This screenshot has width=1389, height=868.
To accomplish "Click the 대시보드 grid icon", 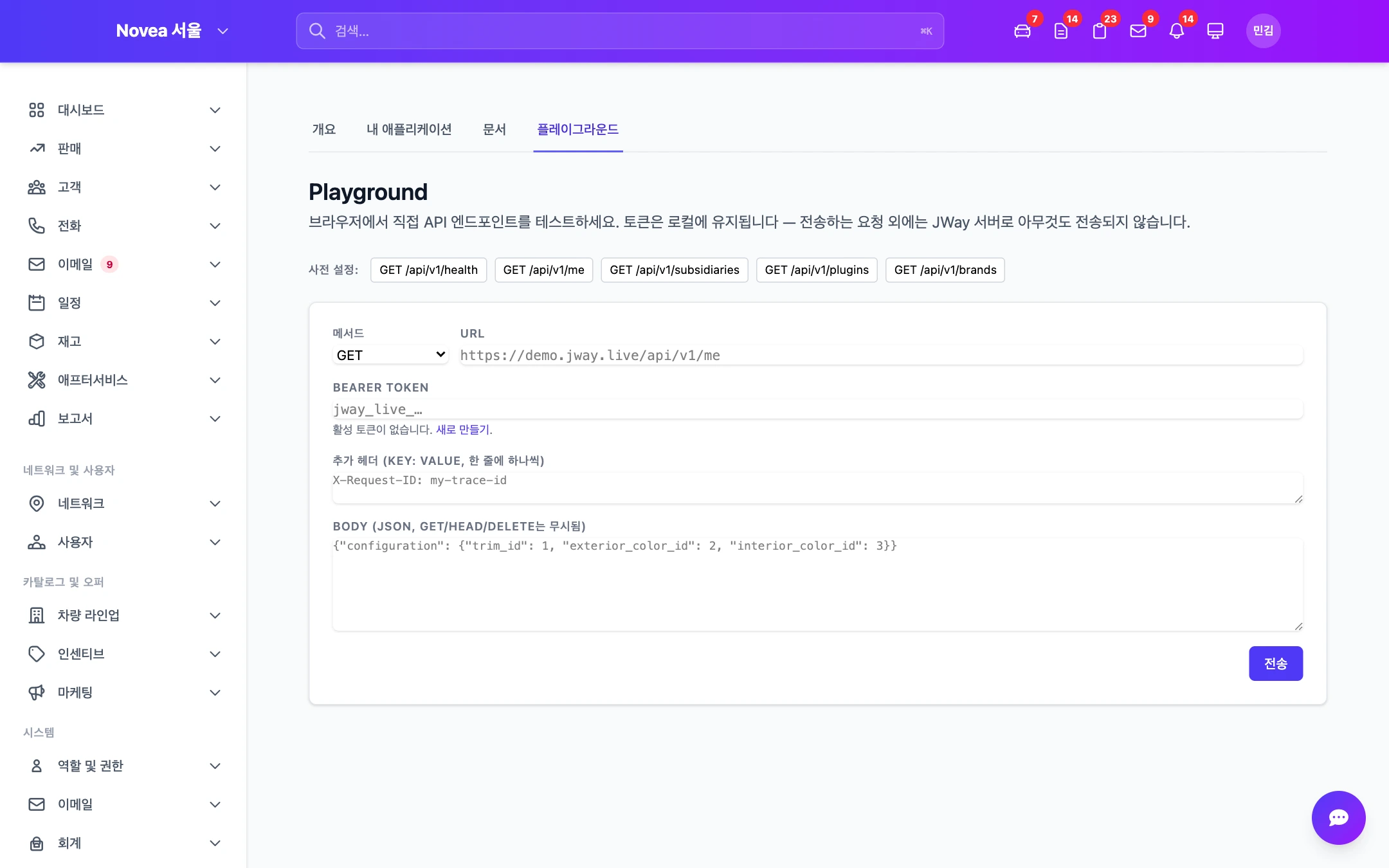I will tap(37, 110).
